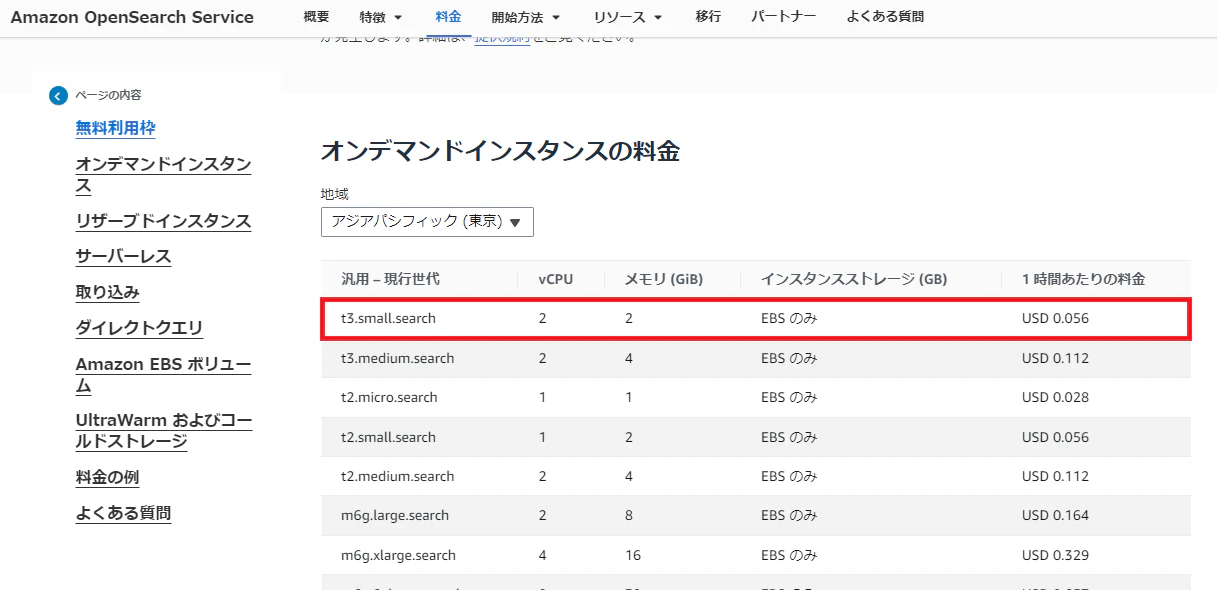Click the t3.small.search instance cell

pyautogui.click(x=389, y=318)
